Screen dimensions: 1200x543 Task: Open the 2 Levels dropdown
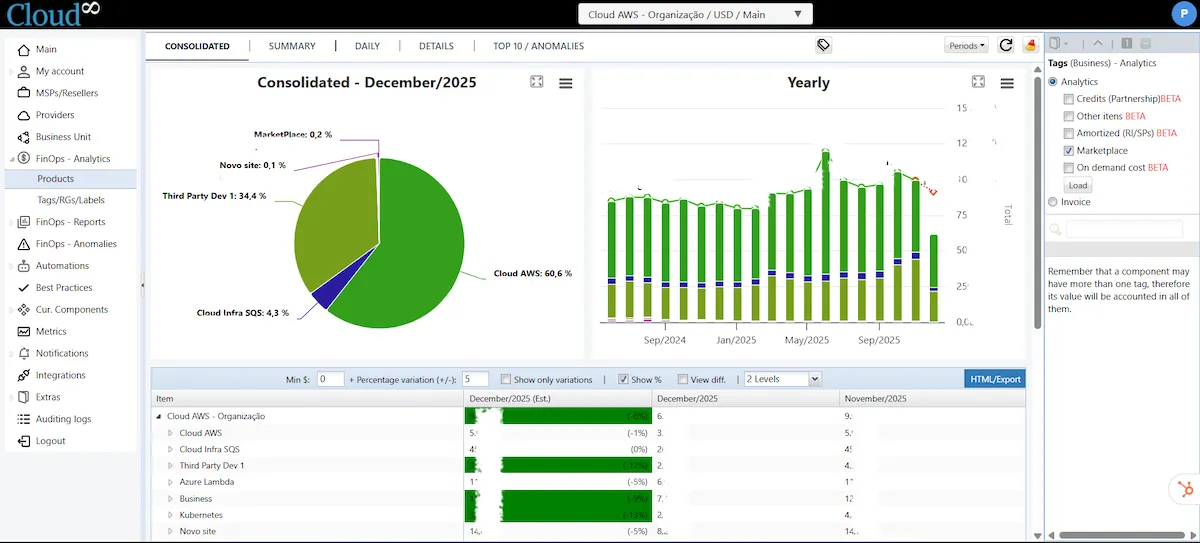click(782, 379)
